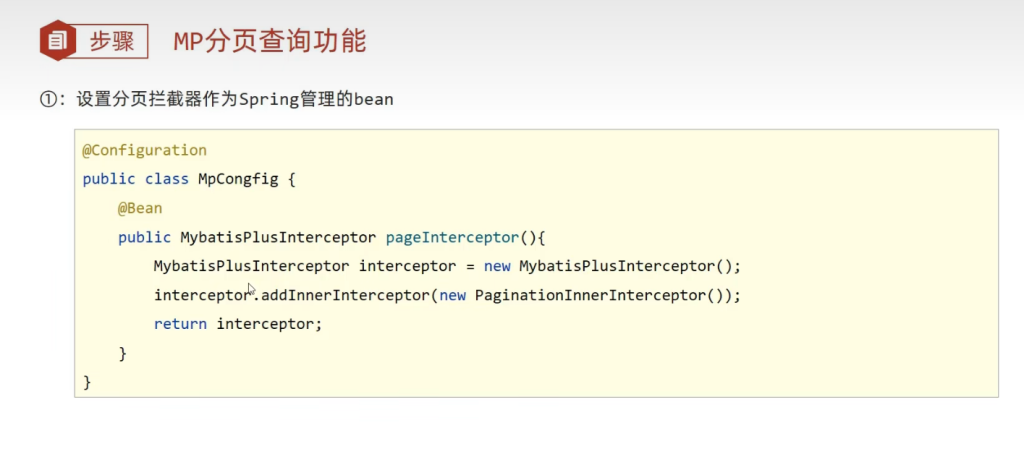Click the @Bean annotation

tap(140, 208)
